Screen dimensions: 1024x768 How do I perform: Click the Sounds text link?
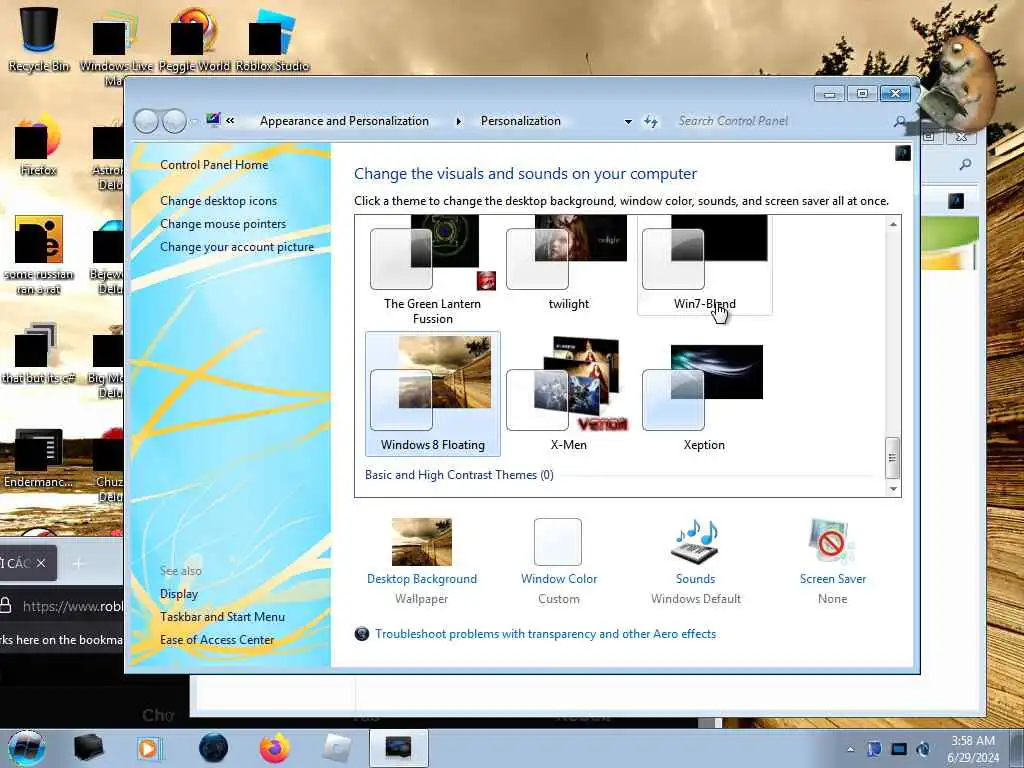click(696, 579)
